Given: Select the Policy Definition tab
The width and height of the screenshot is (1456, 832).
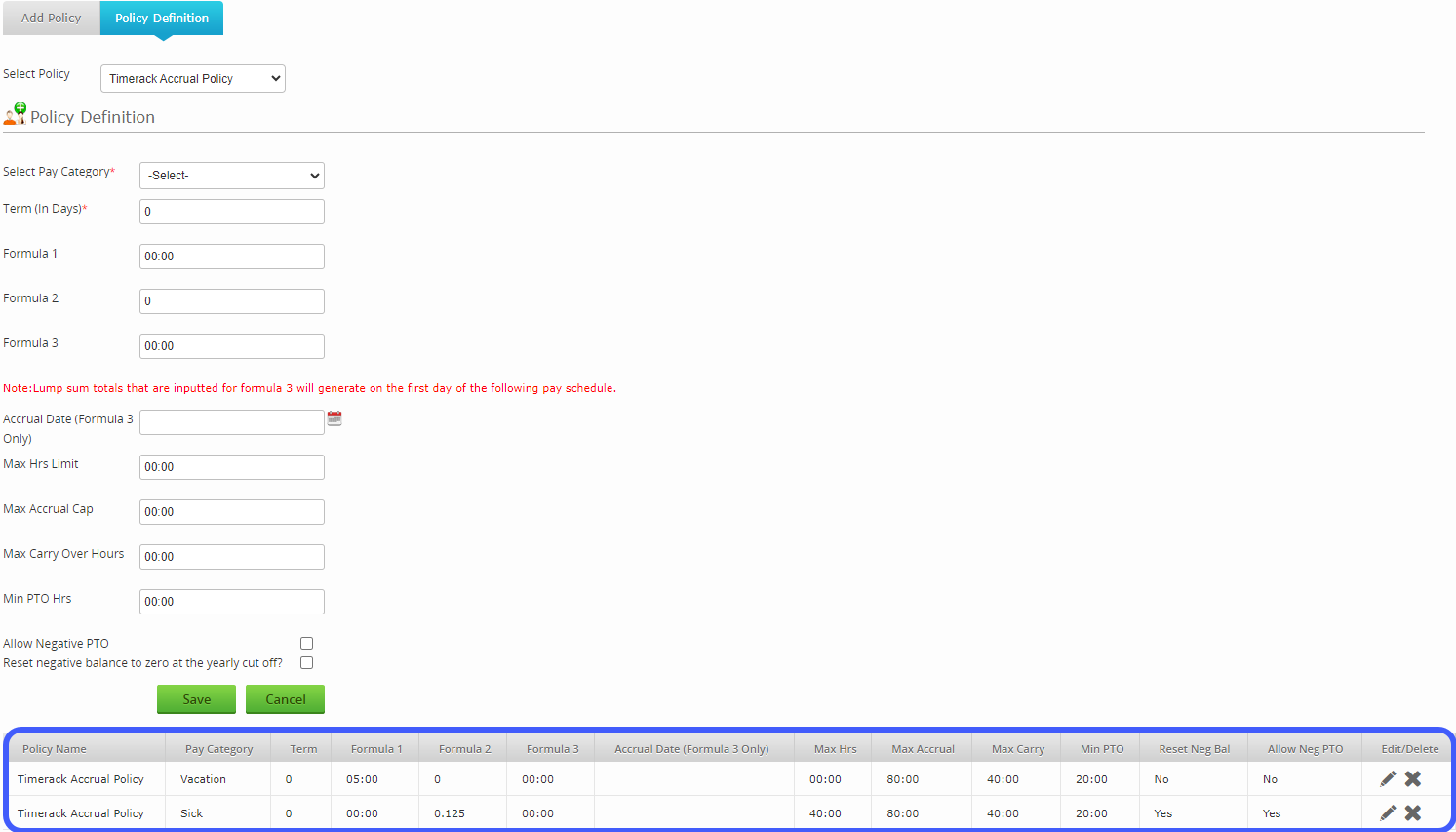Looking at the screenshot, I should coord(162,18).
